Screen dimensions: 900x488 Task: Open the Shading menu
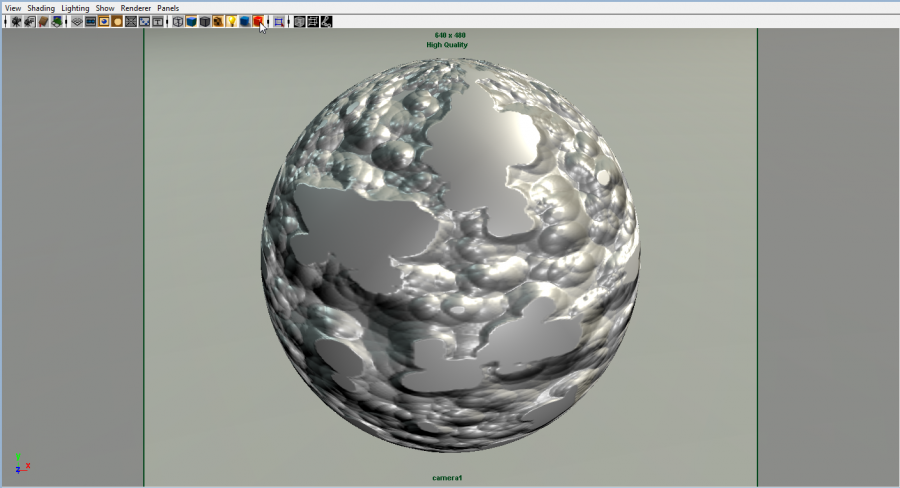[x=41, y=8]
